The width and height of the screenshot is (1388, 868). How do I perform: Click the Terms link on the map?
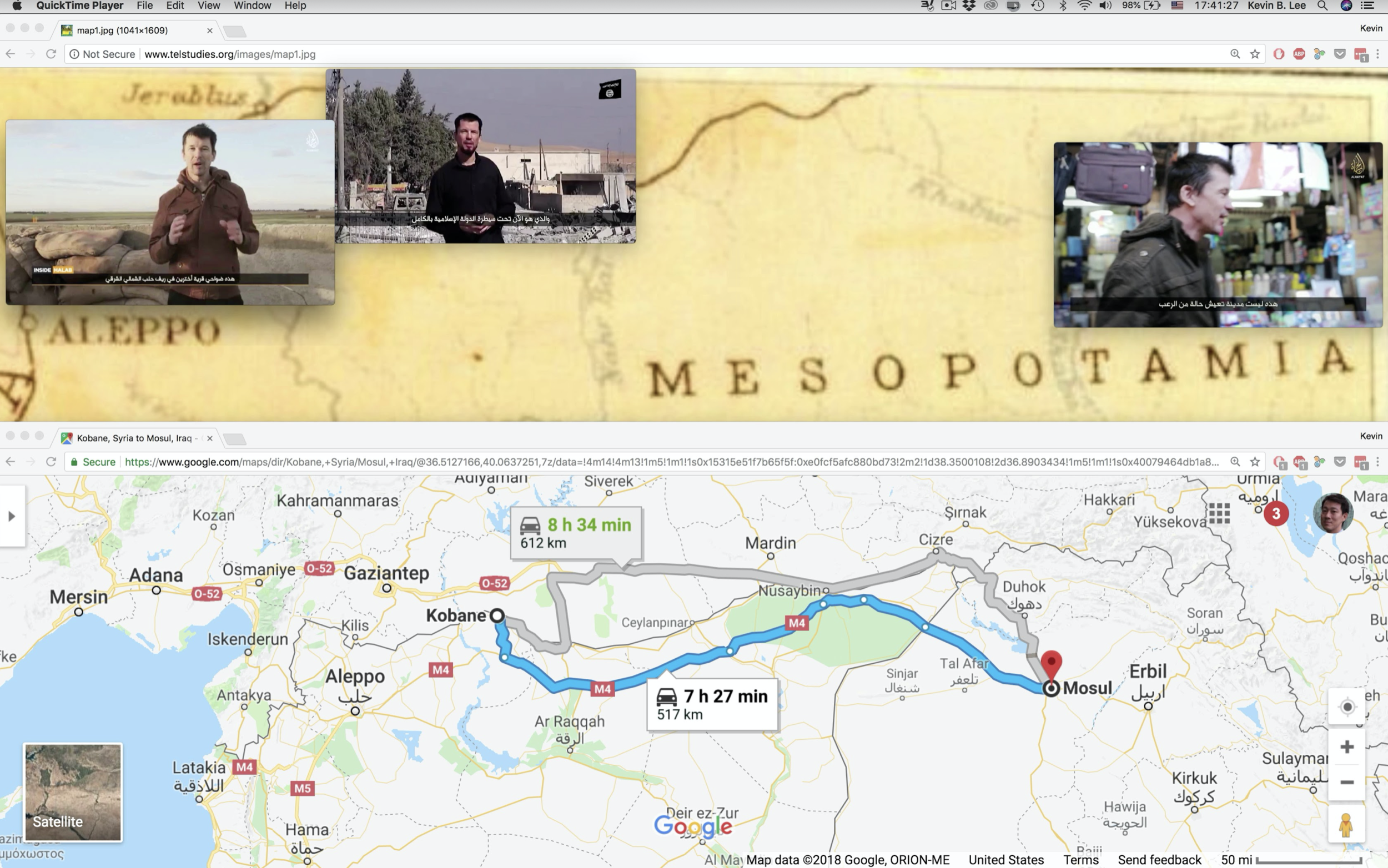tap(1080, 859)
